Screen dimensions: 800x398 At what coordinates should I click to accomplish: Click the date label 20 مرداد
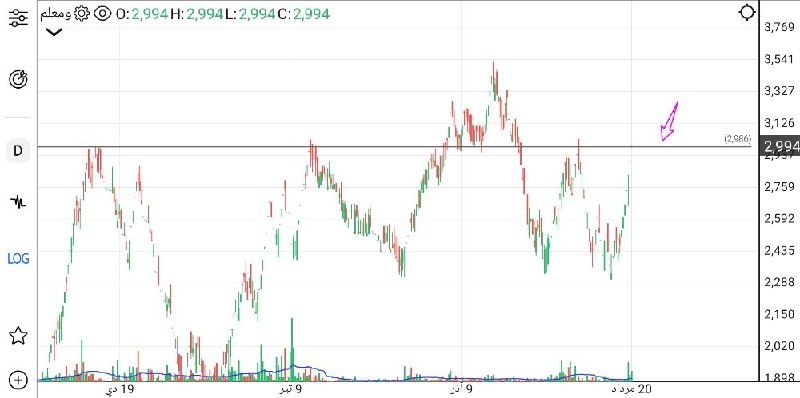pyautogui.click(x=631, y=390)
